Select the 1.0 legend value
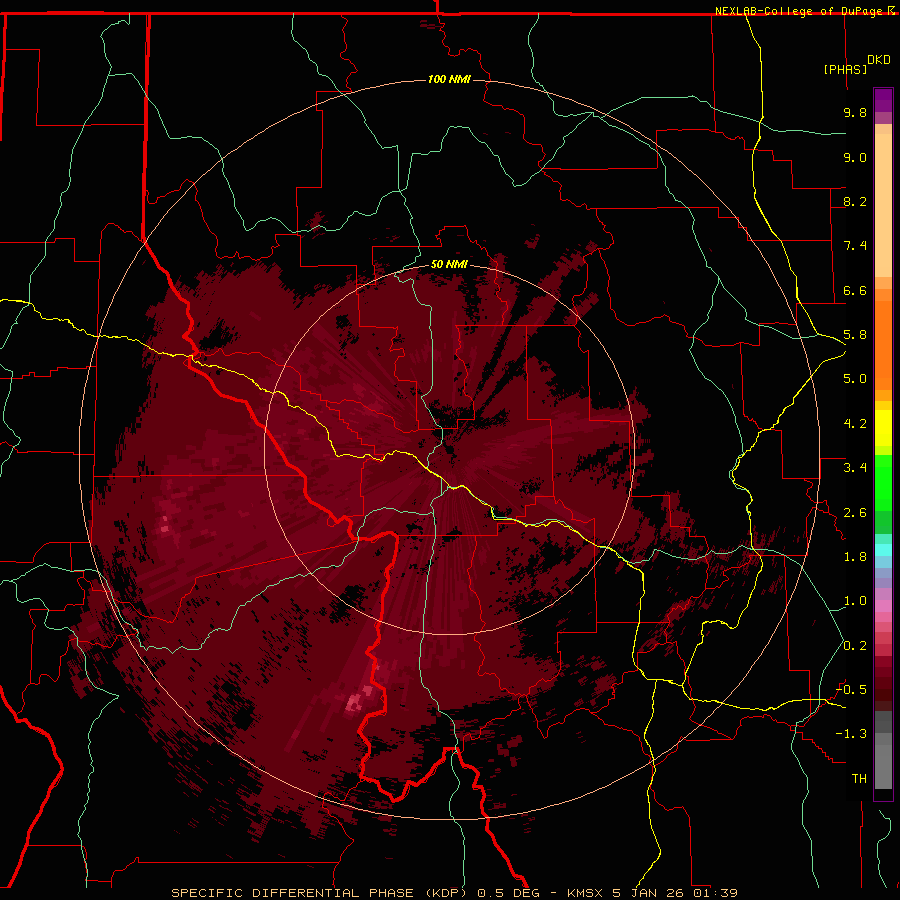The height and width of the screenshot is (900, 900). (x=855, y=601)
